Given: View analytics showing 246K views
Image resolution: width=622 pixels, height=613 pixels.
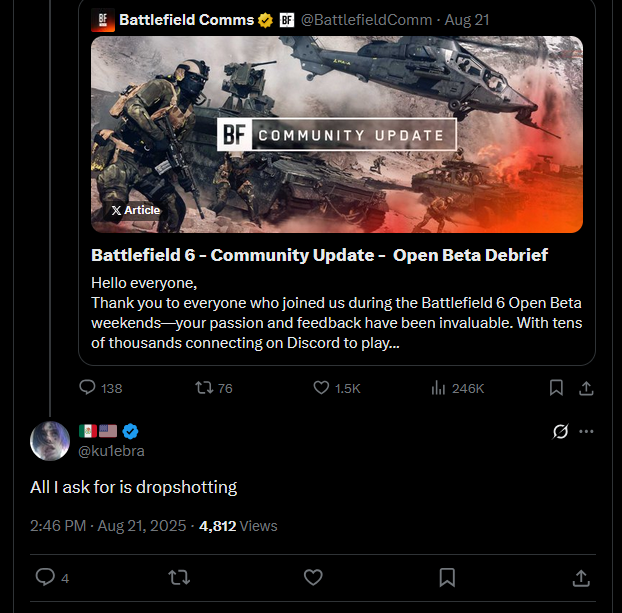Looking at the screenshot, I should pyautogui.click(x=457, y=388).
